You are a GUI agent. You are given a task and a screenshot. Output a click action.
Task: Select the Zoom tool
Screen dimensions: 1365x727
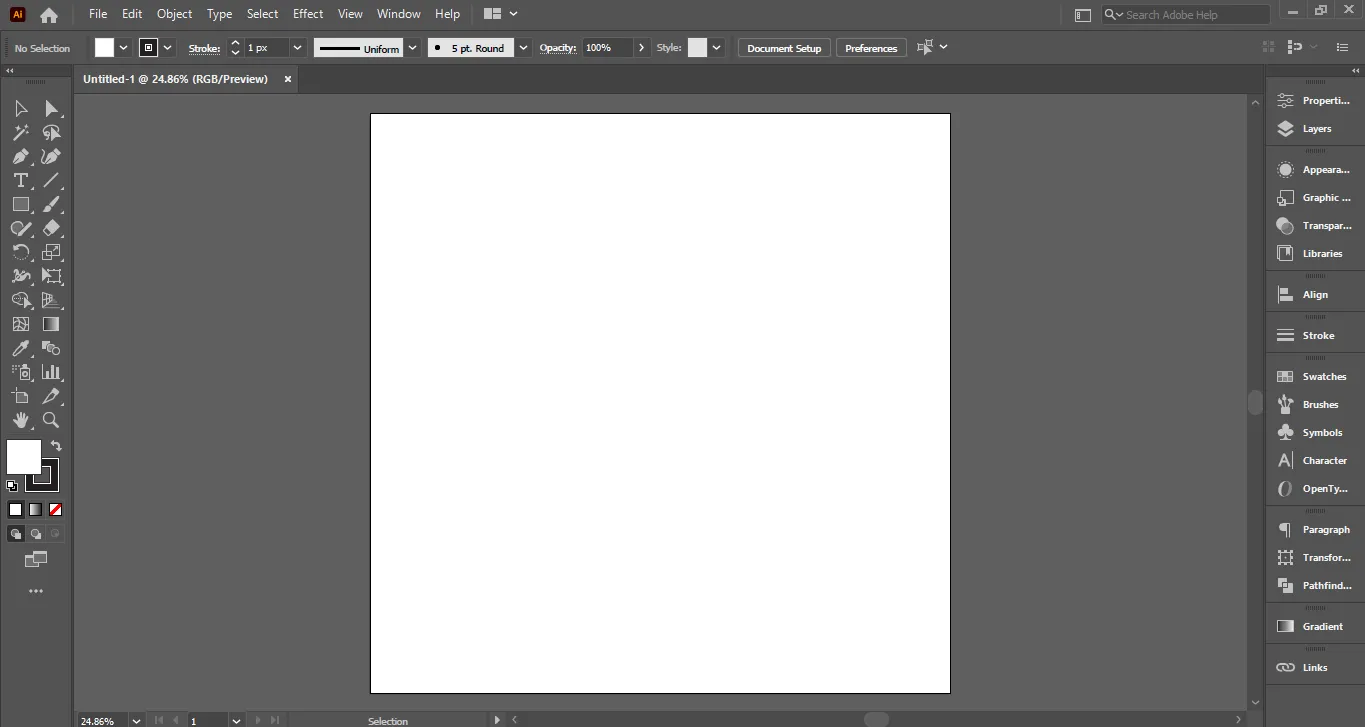click(x=51, y=420)
